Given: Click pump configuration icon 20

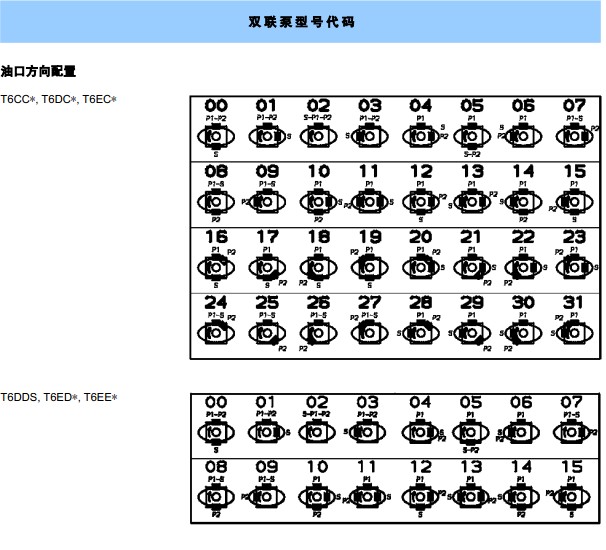Looking at the screenshot, I should [420, 267].
